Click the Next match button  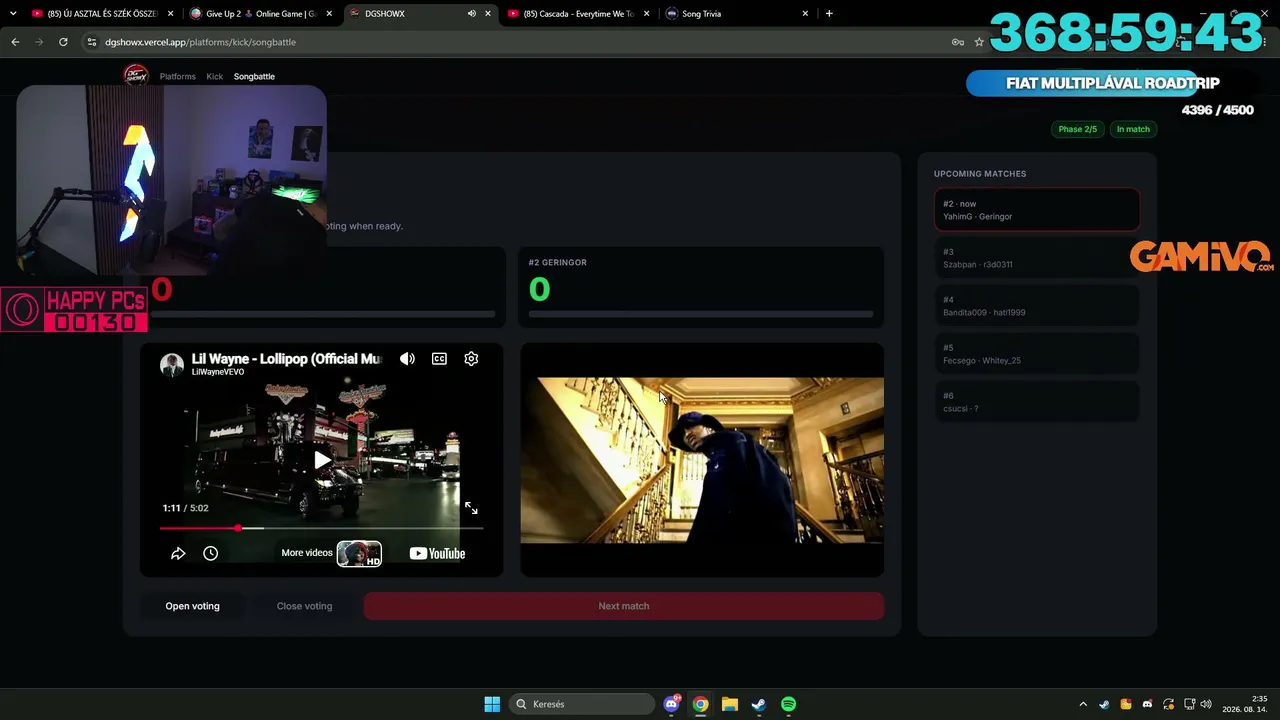[624, 606]
